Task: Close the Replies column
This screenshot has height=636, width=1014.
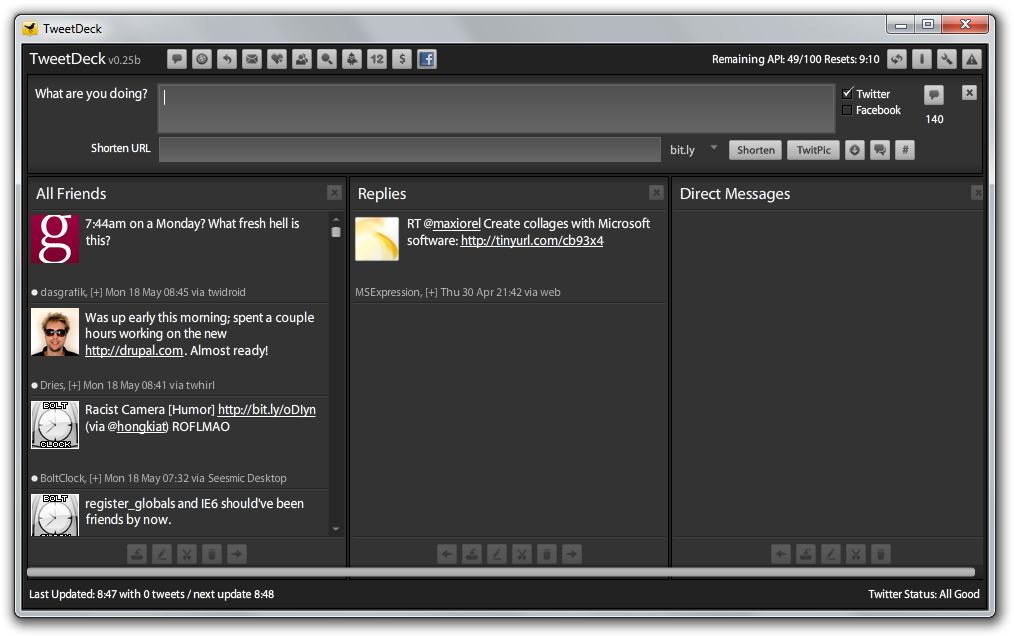Action: click(656, 193)
